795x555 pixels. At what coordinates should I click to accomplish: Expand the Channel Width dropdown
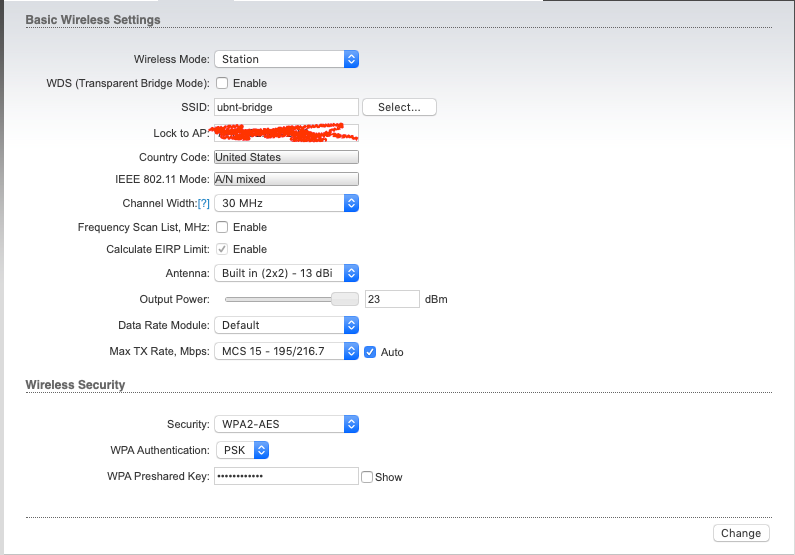click(286, 203)
